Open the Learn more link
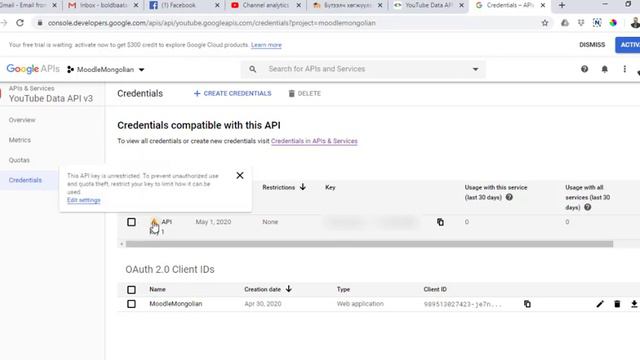 click(x=266, y=45)
